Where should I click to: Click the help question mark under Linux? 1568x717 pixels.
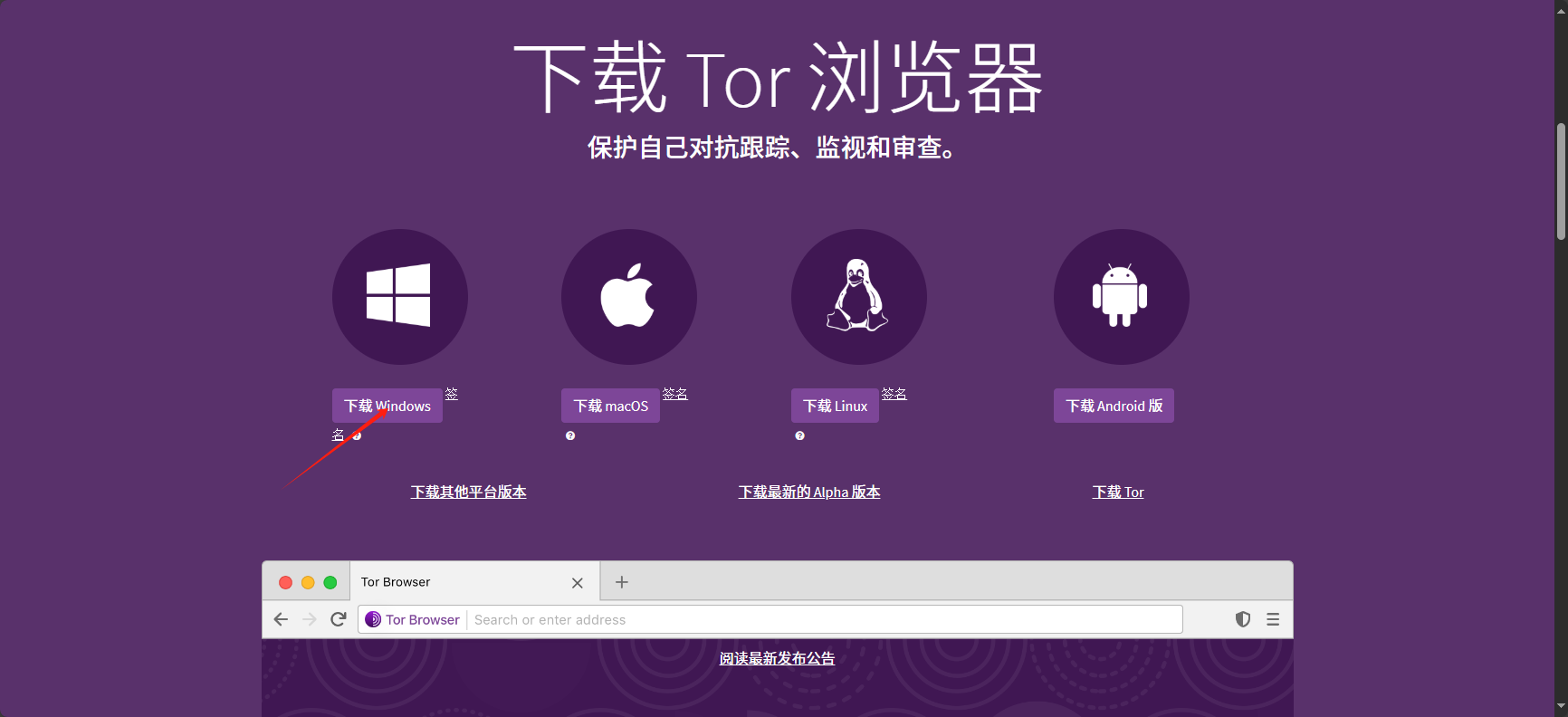click(x=799, y=435)
